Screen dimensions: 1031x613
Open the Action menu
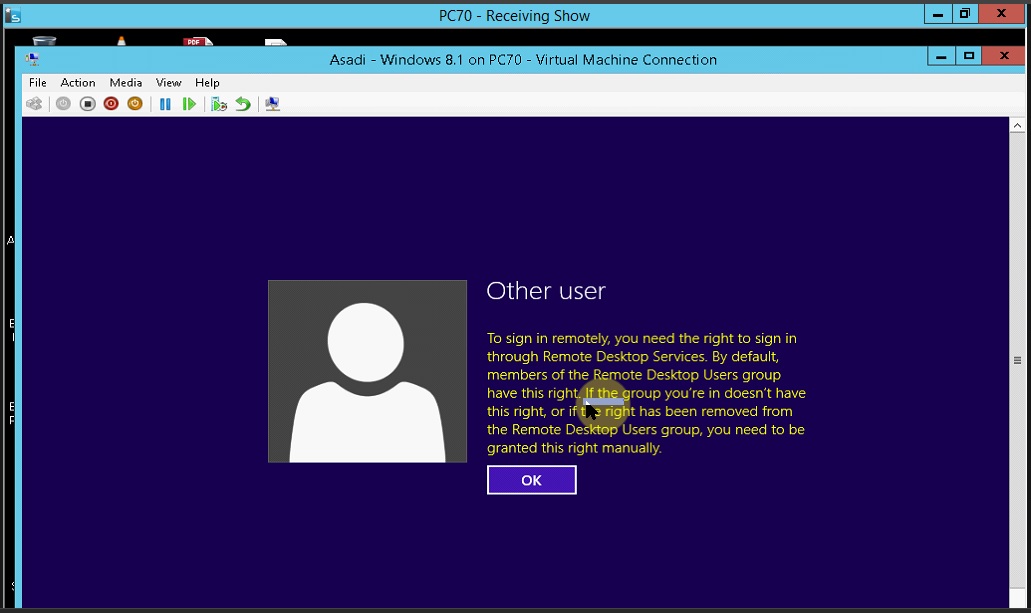point(77,83)
